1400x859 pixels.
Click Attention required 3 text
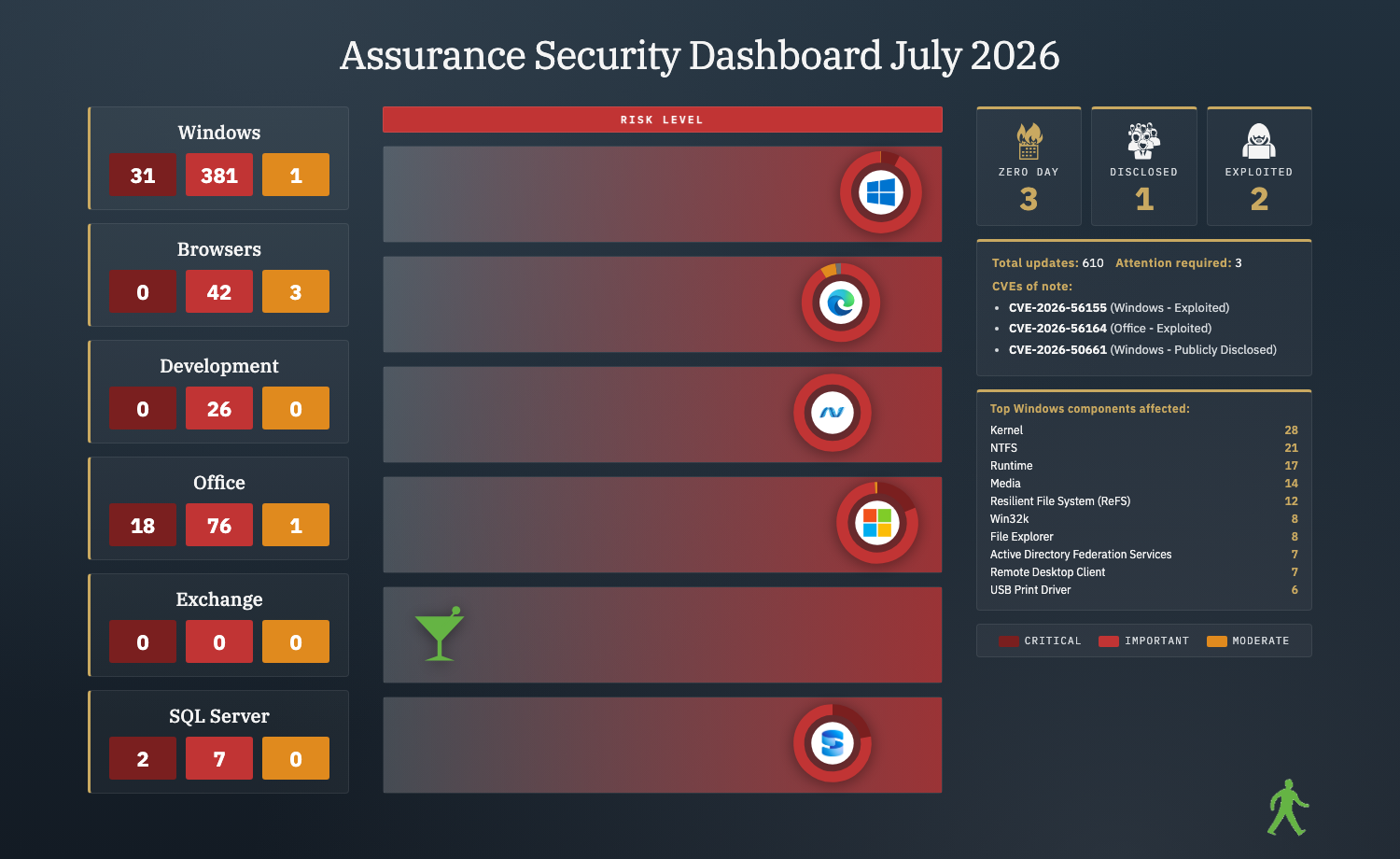1179,263
